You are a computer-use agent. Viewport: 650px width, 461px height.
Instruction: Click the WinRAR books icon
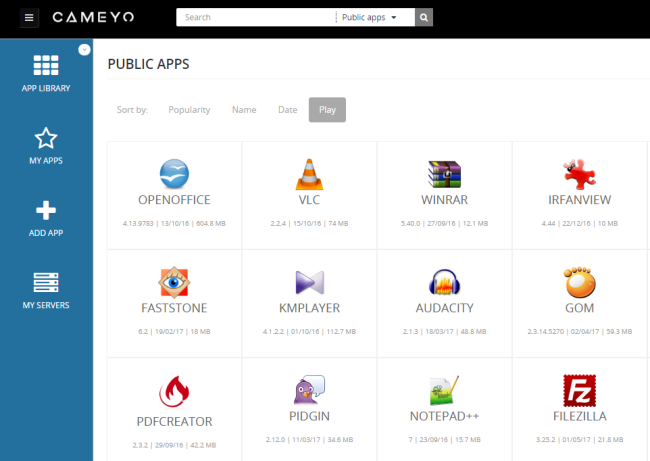click(x=444, y=174)
